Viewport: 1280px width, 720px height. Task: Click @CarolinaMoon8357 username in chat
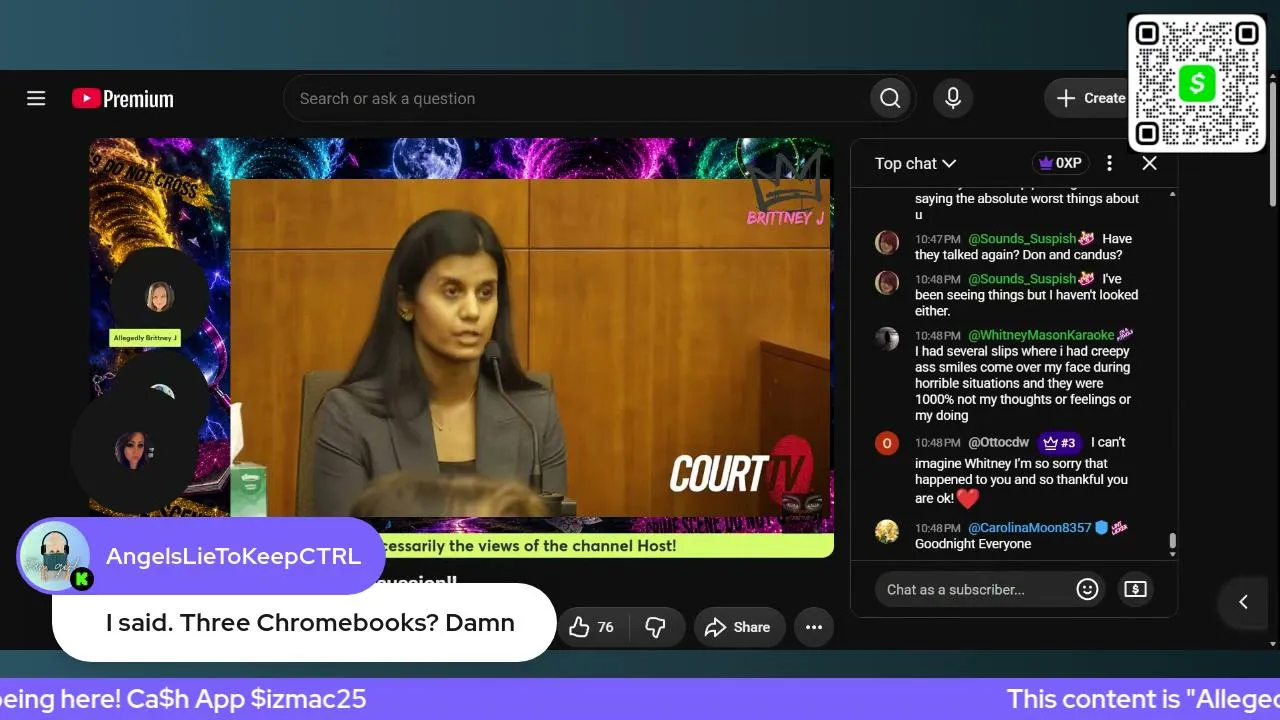coord(1030,527)
